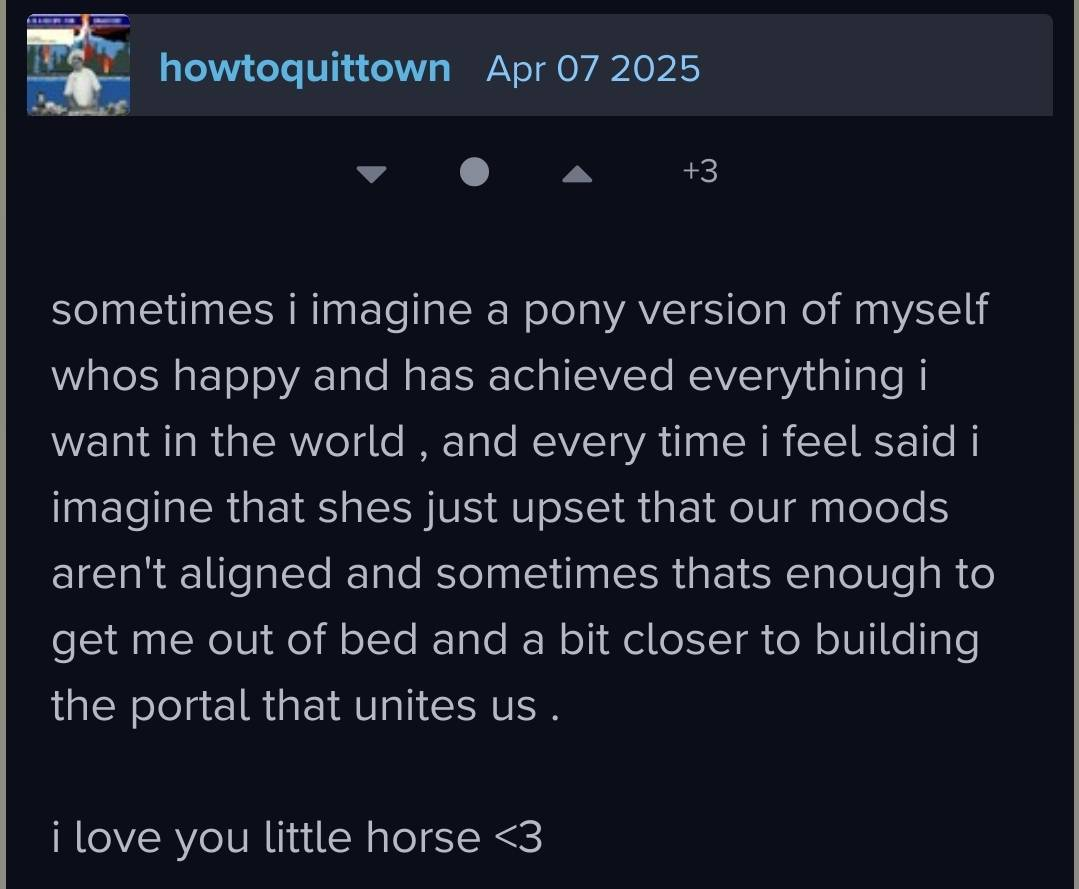Click the line starting "want in the world"
Image resolution: width=1079 pixels, height=889 pixels.
pos(514,442)
